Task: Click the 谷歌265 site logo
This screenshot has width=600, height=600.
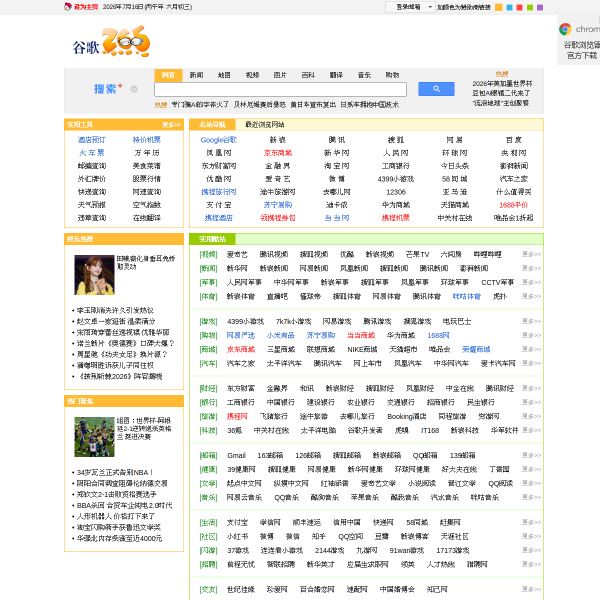Action: pyautogui.click(x=111, y=42)
